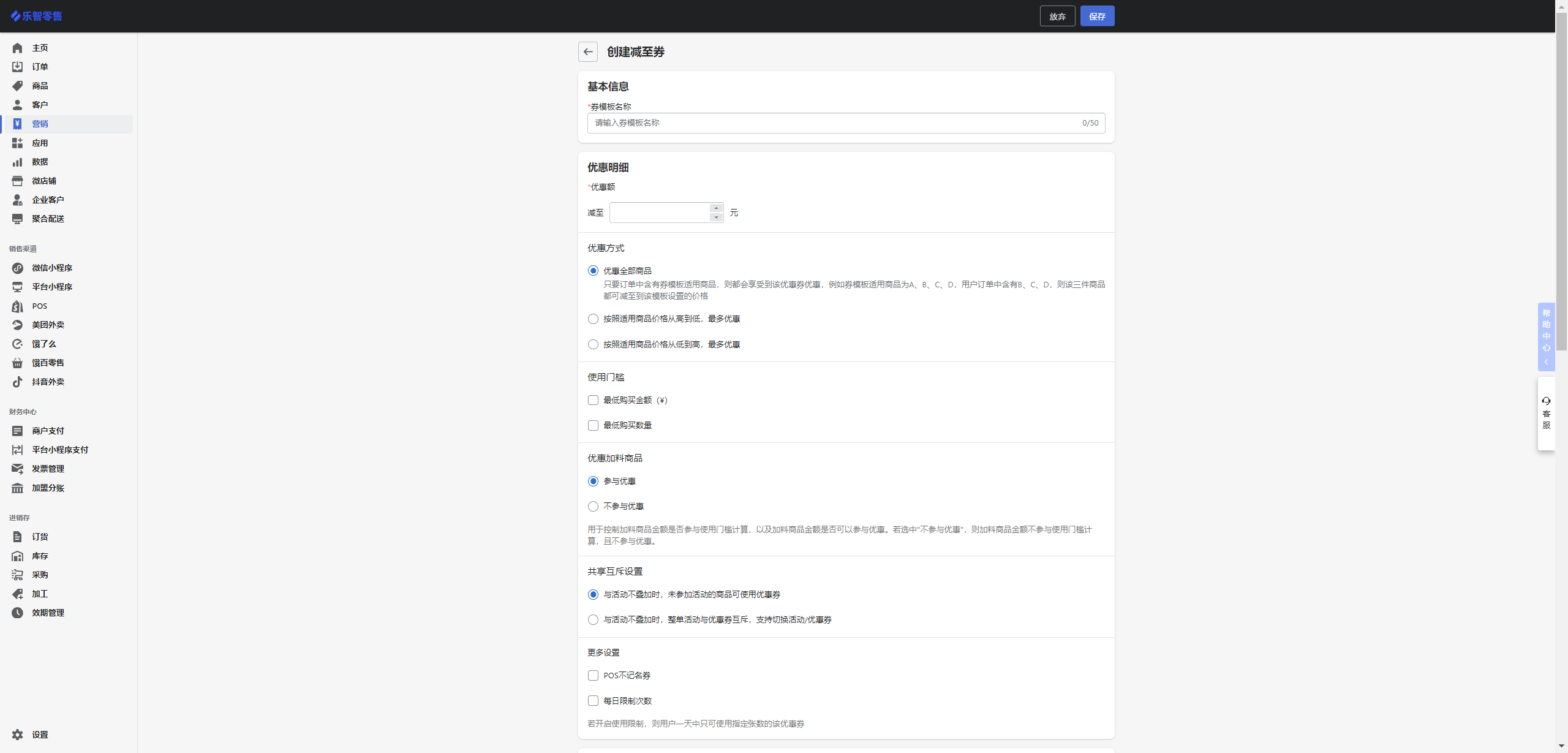Click the 客服 headset icon
This screenshot has height=753, width=1568.
click(1546, 401)
